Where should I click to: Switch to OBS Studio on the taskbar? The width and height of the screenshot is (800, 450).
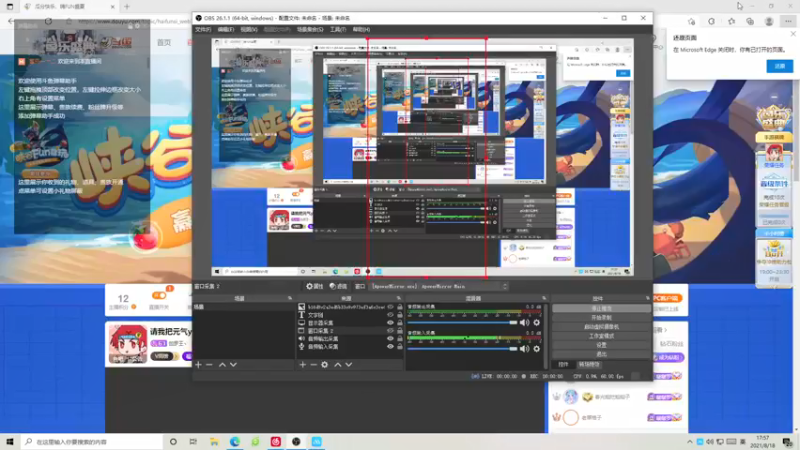[296, 441]
